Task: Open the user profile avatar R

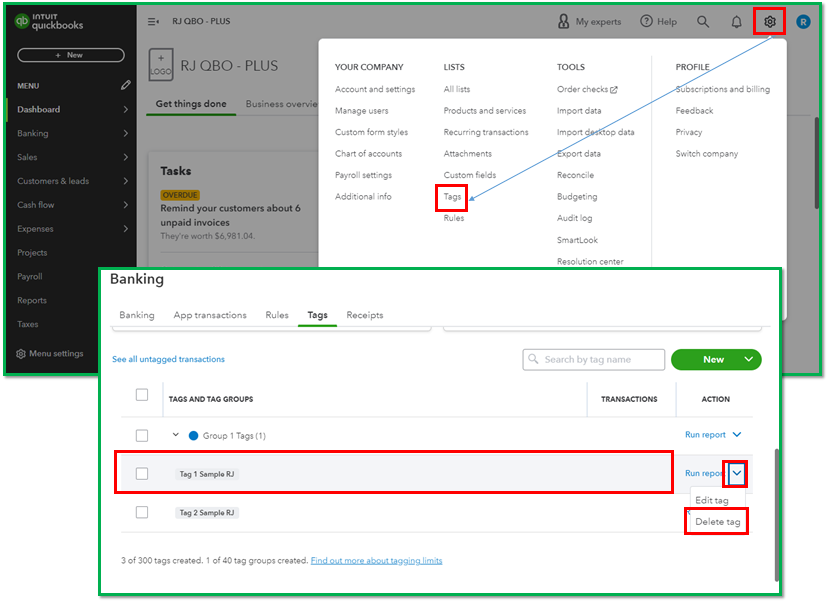Action: (x=803, y=21)
